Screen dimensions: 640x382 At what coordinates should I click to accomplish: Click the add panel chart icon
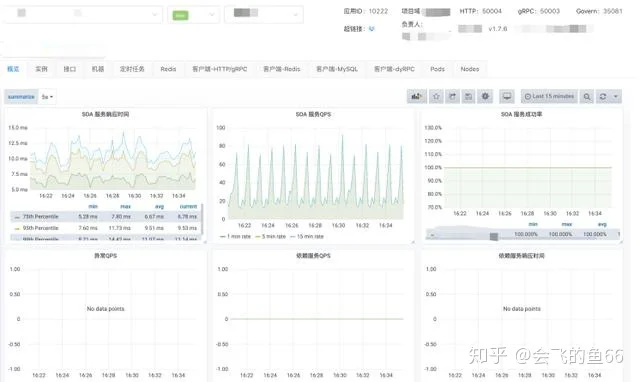click(417, 96)
